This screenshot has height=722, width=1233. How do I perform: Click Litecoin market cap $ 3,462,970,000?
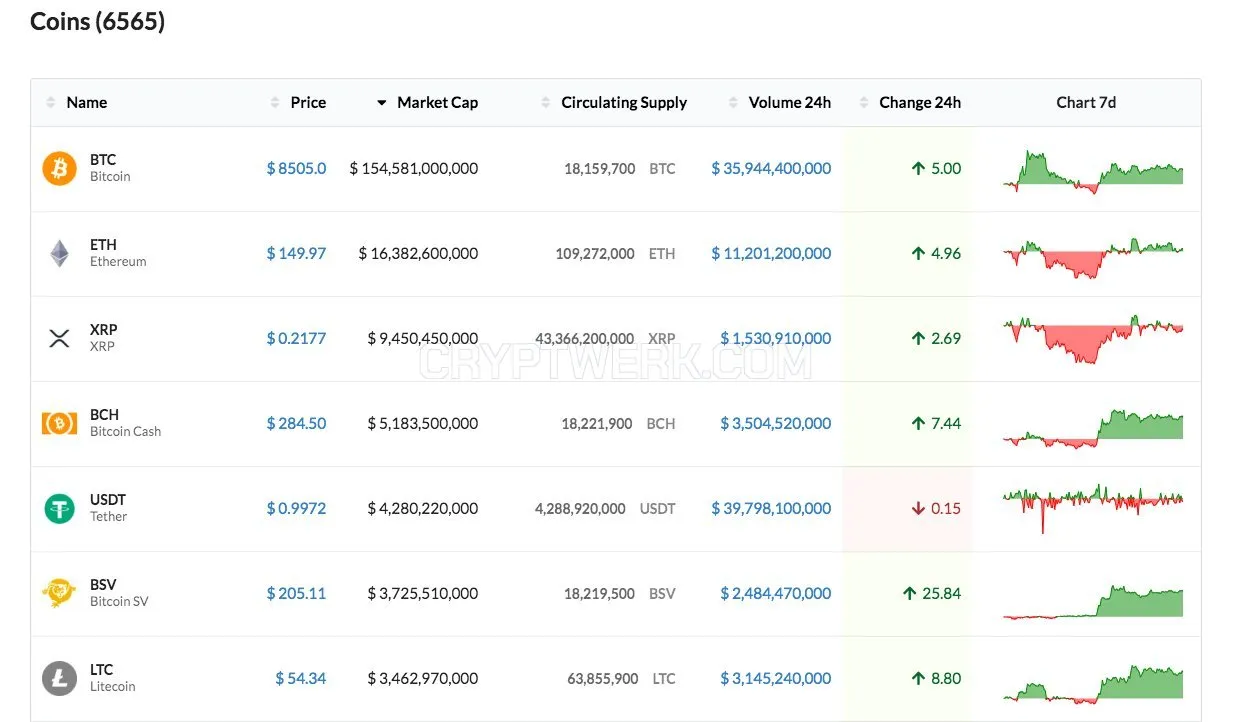(x=423, y=678)
